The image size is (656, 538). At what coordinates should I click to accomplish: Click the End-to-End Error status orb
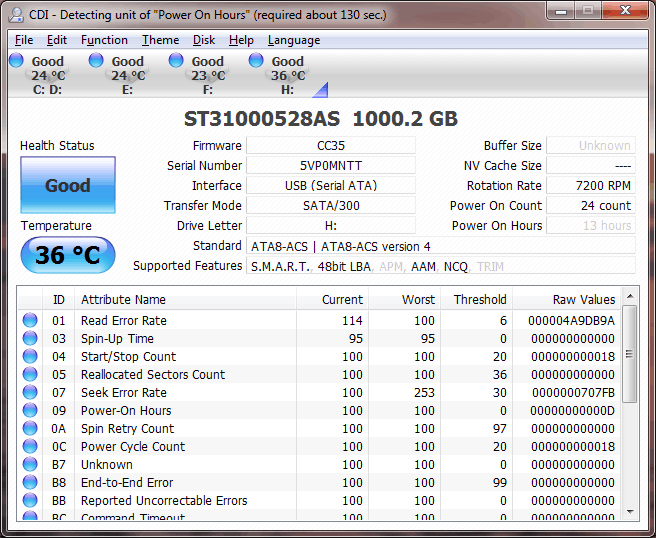click(x=30, y=482)
